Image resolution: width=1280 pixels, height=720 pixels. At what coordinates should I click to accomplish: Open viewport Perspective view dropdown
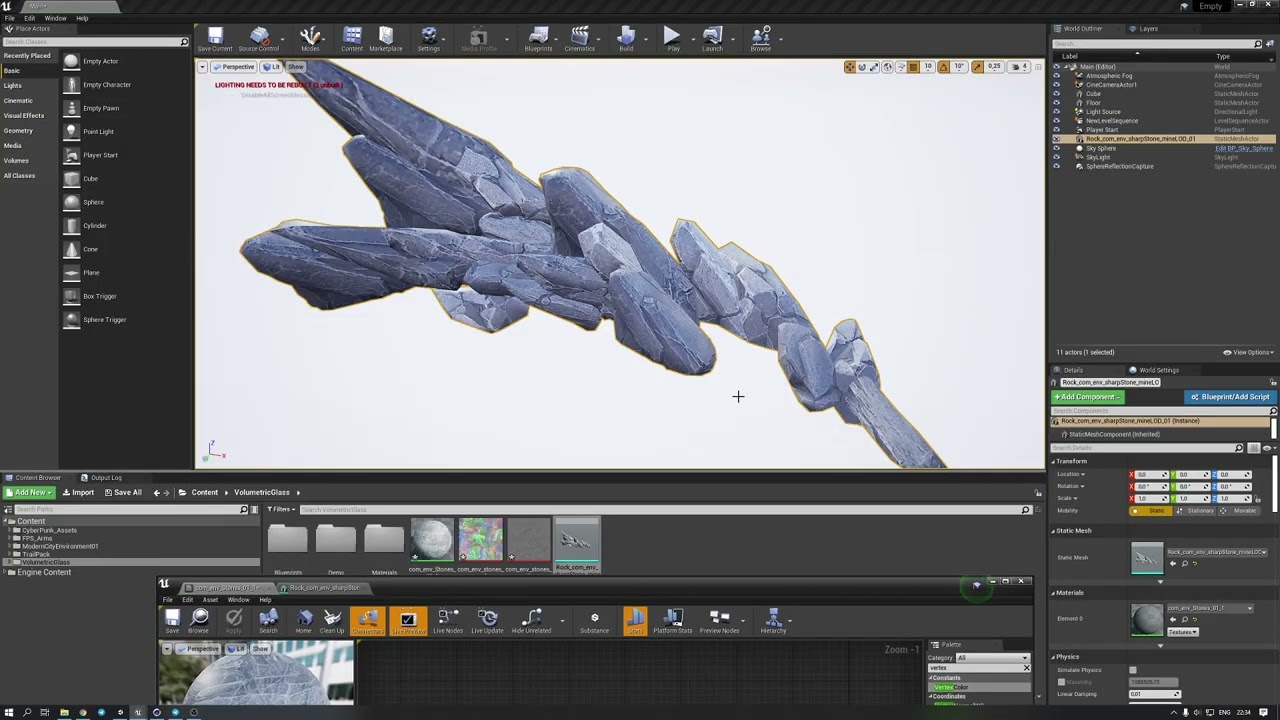233,67
